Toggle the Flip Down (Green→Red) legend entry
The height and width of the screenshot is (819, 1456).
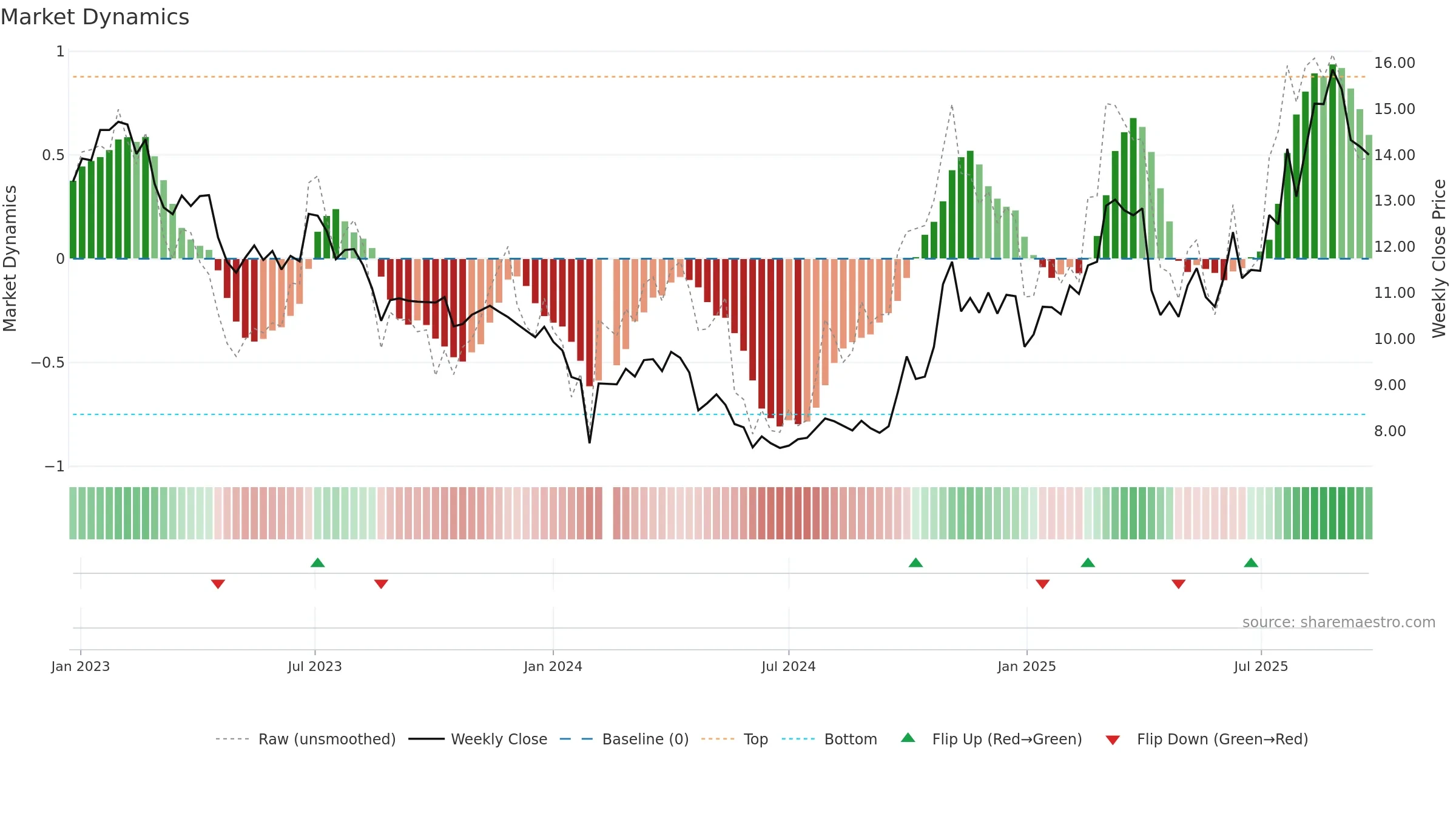(x=1207, y=739)
